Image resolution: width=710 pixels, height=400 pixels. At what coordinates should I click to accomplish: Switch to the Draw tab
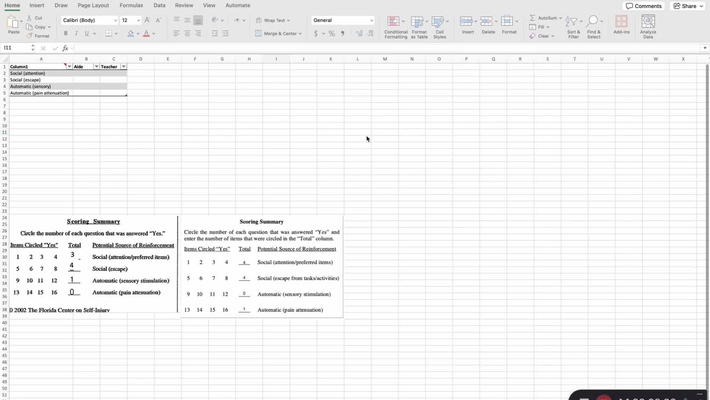(61, 5)
